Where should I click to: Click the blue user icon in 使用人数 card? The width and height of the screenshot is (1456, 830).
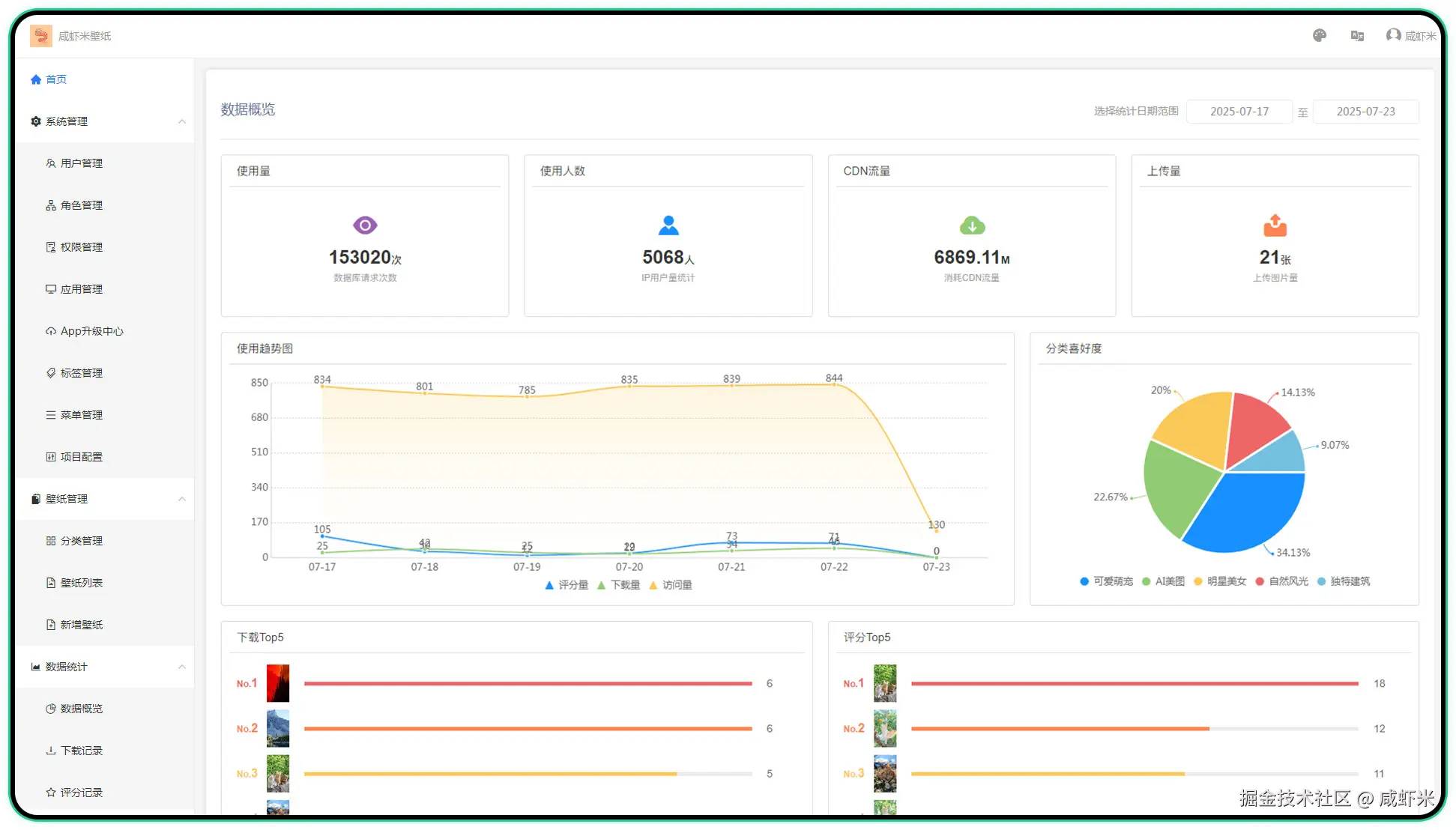[x=668, y=225]
